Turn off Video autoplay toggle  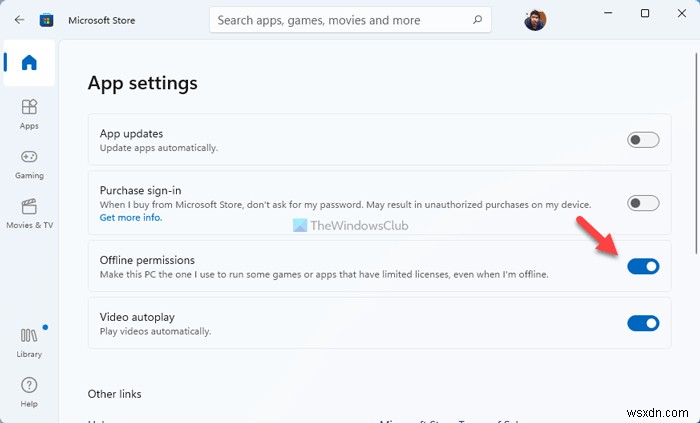(643, 323)
